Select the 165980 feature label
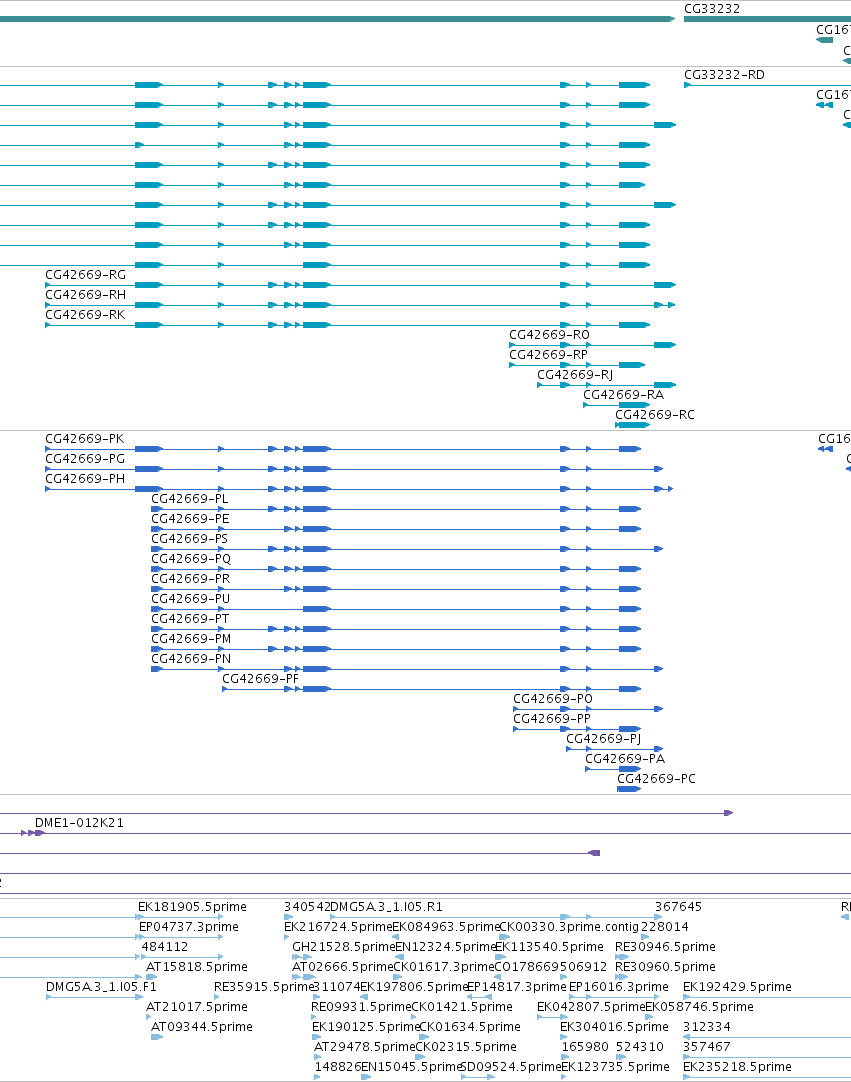 [x=585, y=1047]
